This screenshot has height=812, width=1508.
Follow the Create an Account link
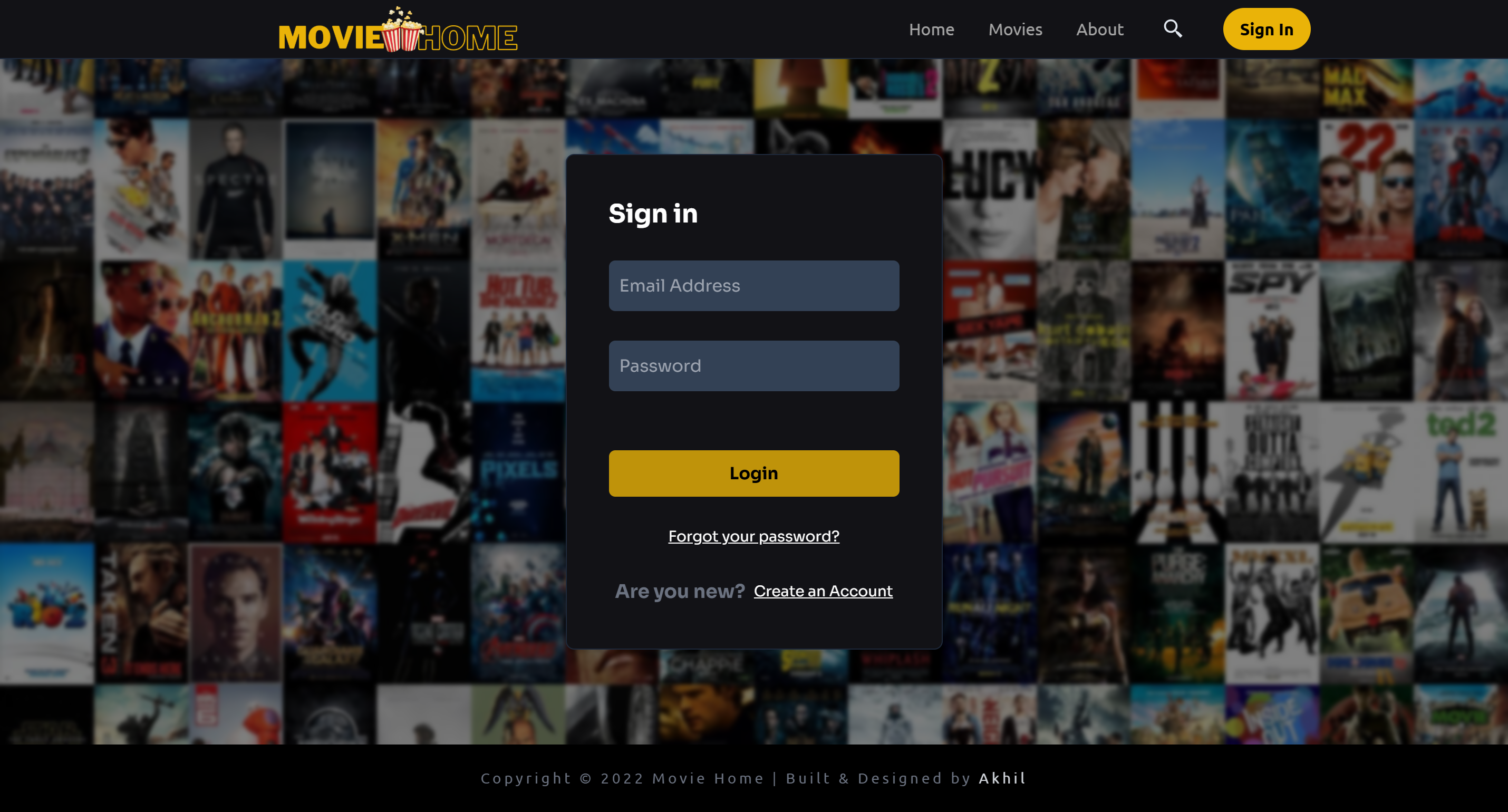point(823,591)
